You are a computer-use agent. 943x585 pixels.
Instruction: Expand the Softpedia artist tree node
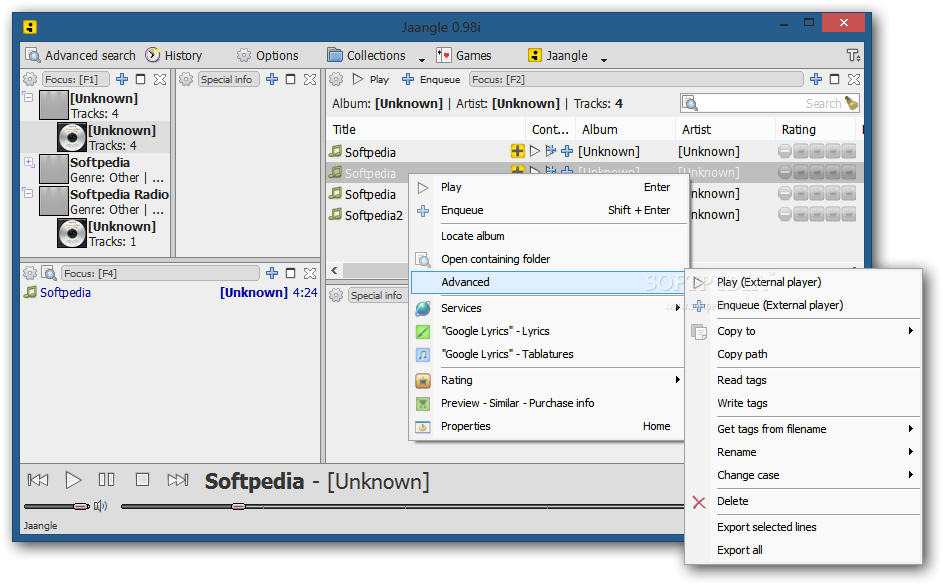coord(28,161)
